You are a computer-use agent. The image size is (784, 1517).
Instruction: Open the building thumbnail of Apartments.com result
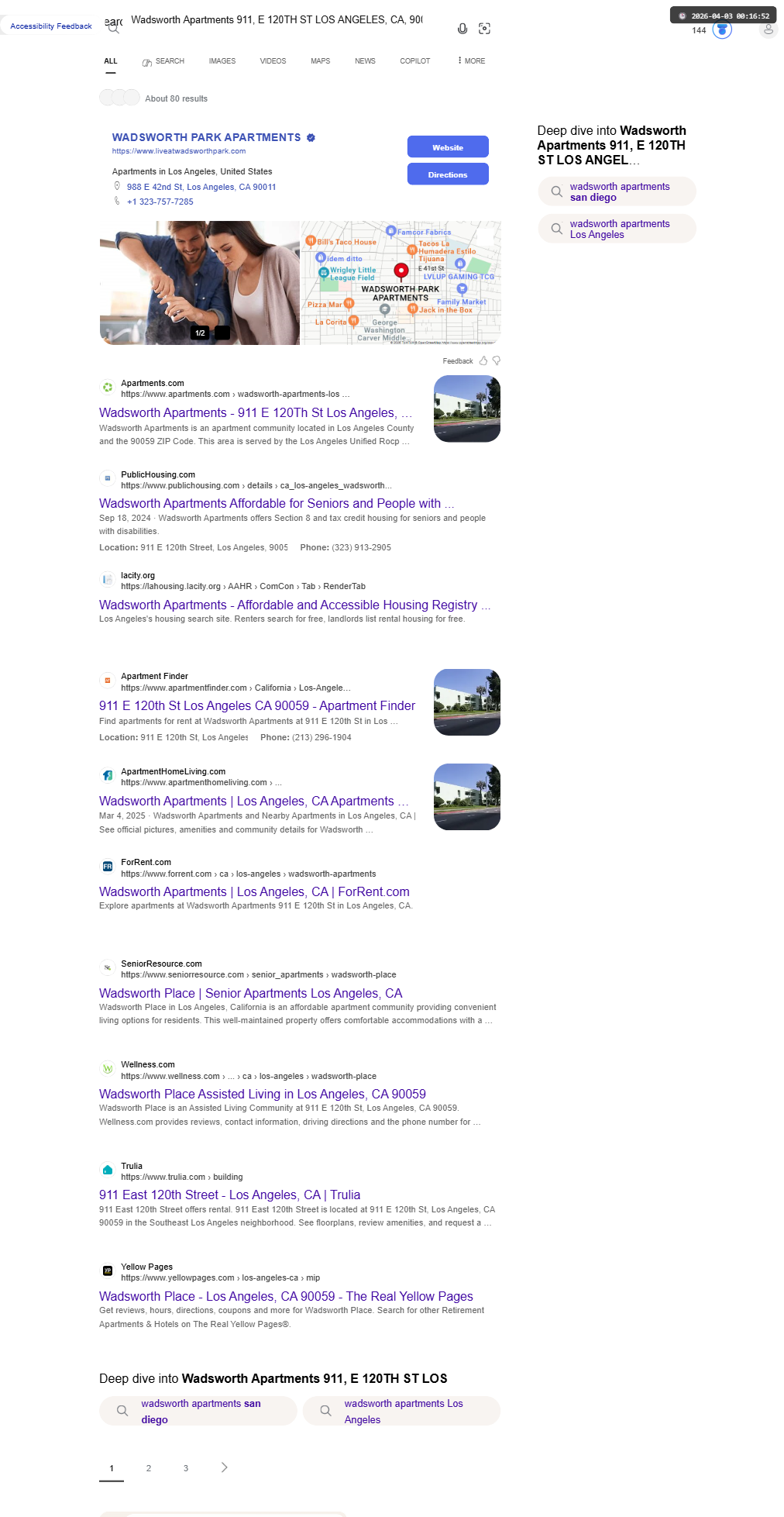pos(467,409)
